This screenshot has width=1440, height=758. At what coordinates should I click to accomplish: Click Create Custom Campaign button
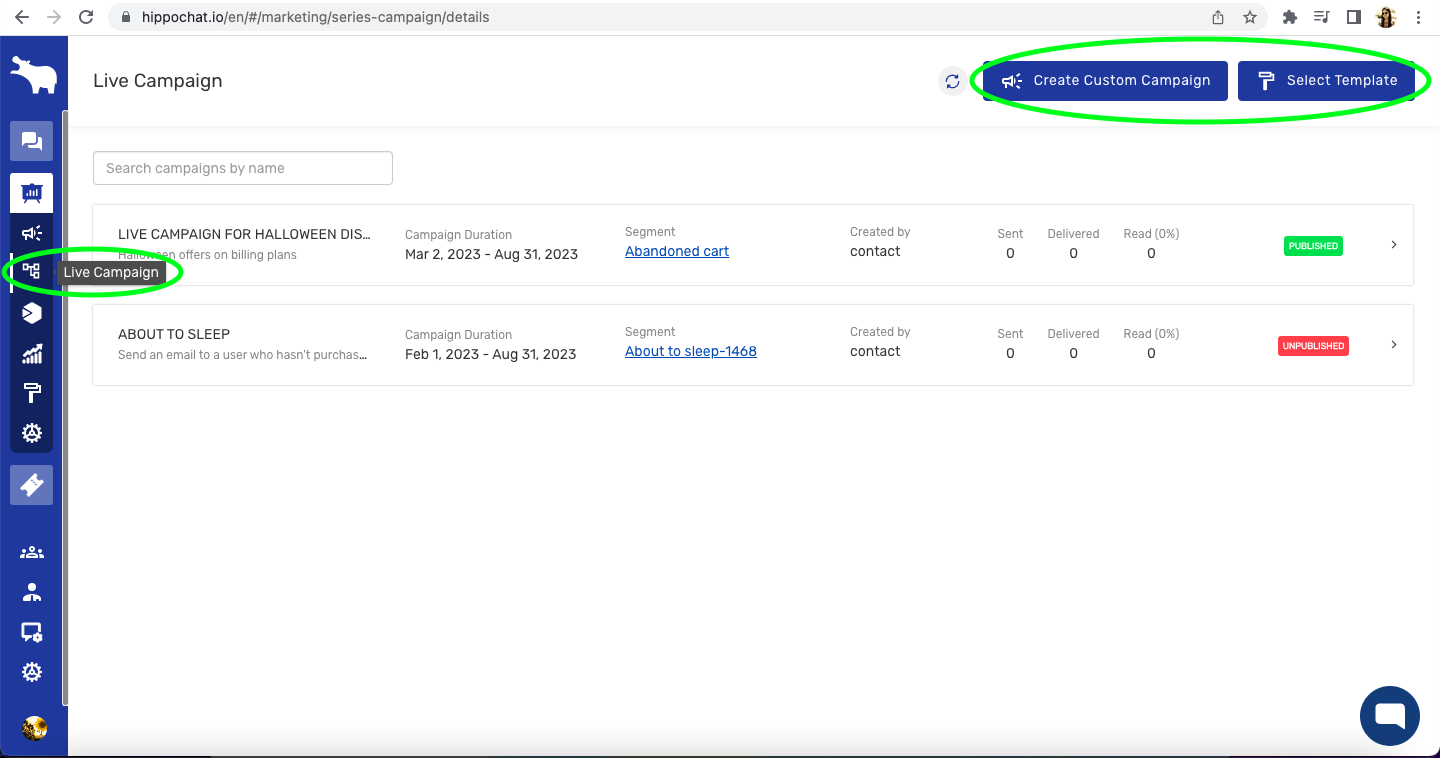[x=1105, y=81]
